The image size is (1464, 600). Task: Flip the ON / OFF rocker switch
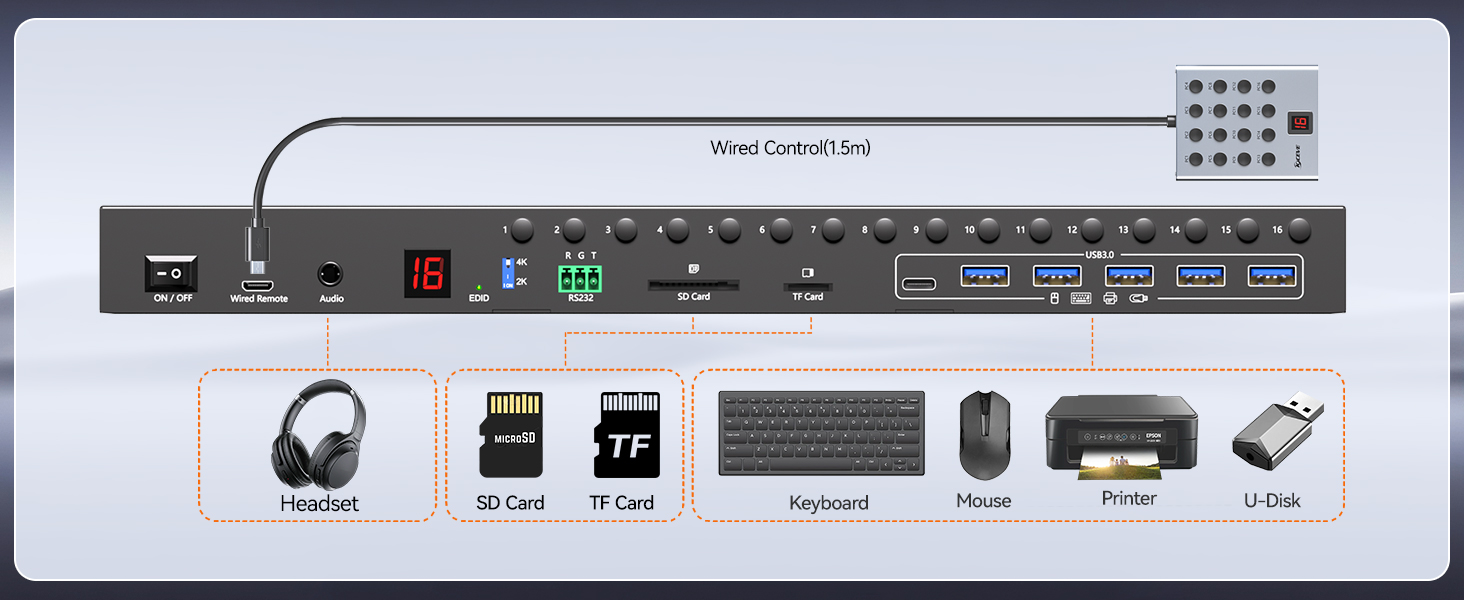[172, 272]
